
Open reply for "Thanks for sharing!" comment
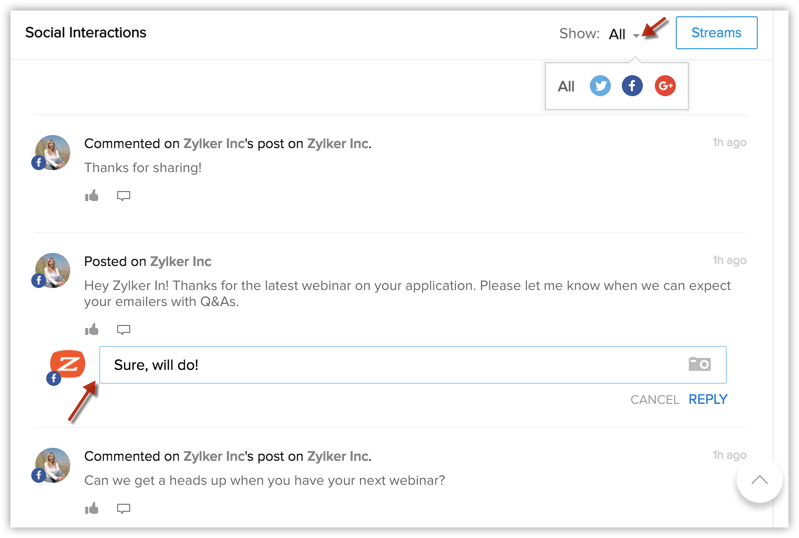coord(123,196)
